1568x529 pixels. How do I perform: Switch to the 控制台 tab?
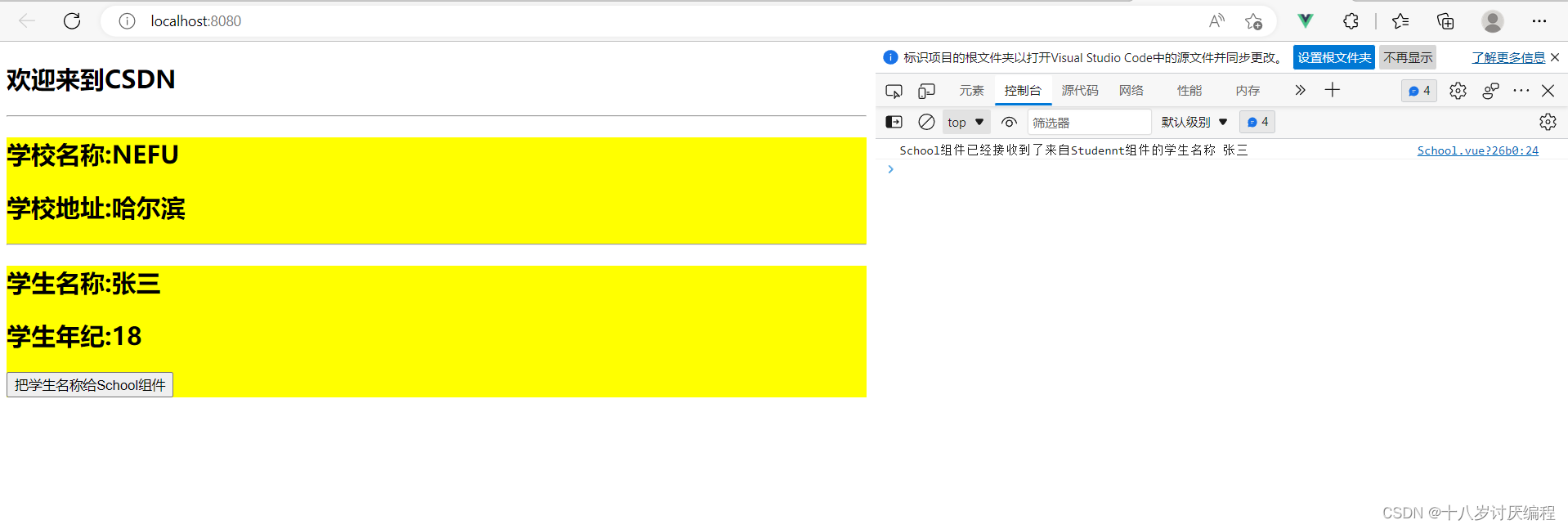tap(1023, 91)
